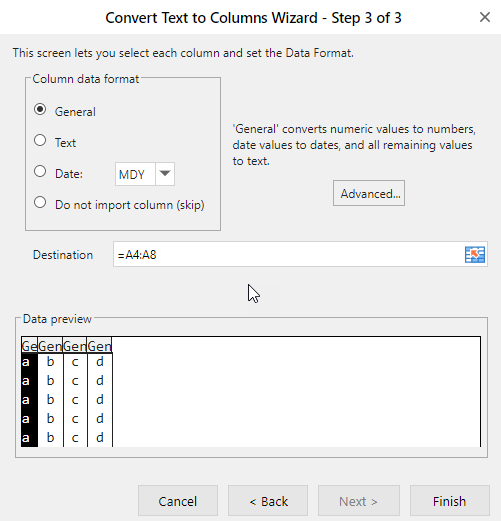This screenshot has height=521, width=501.
Task: Select second General column header in preview
Action: coord(50,346)
